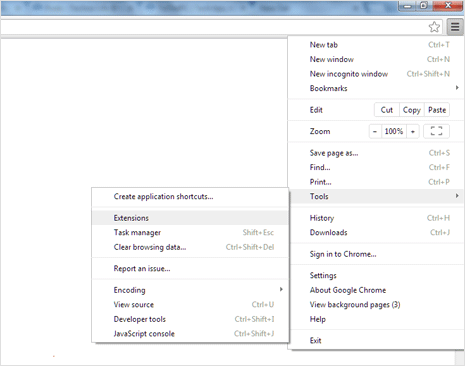Increase zoom with the plus button
Screen dimensions: 465x366
coord(413,131)
